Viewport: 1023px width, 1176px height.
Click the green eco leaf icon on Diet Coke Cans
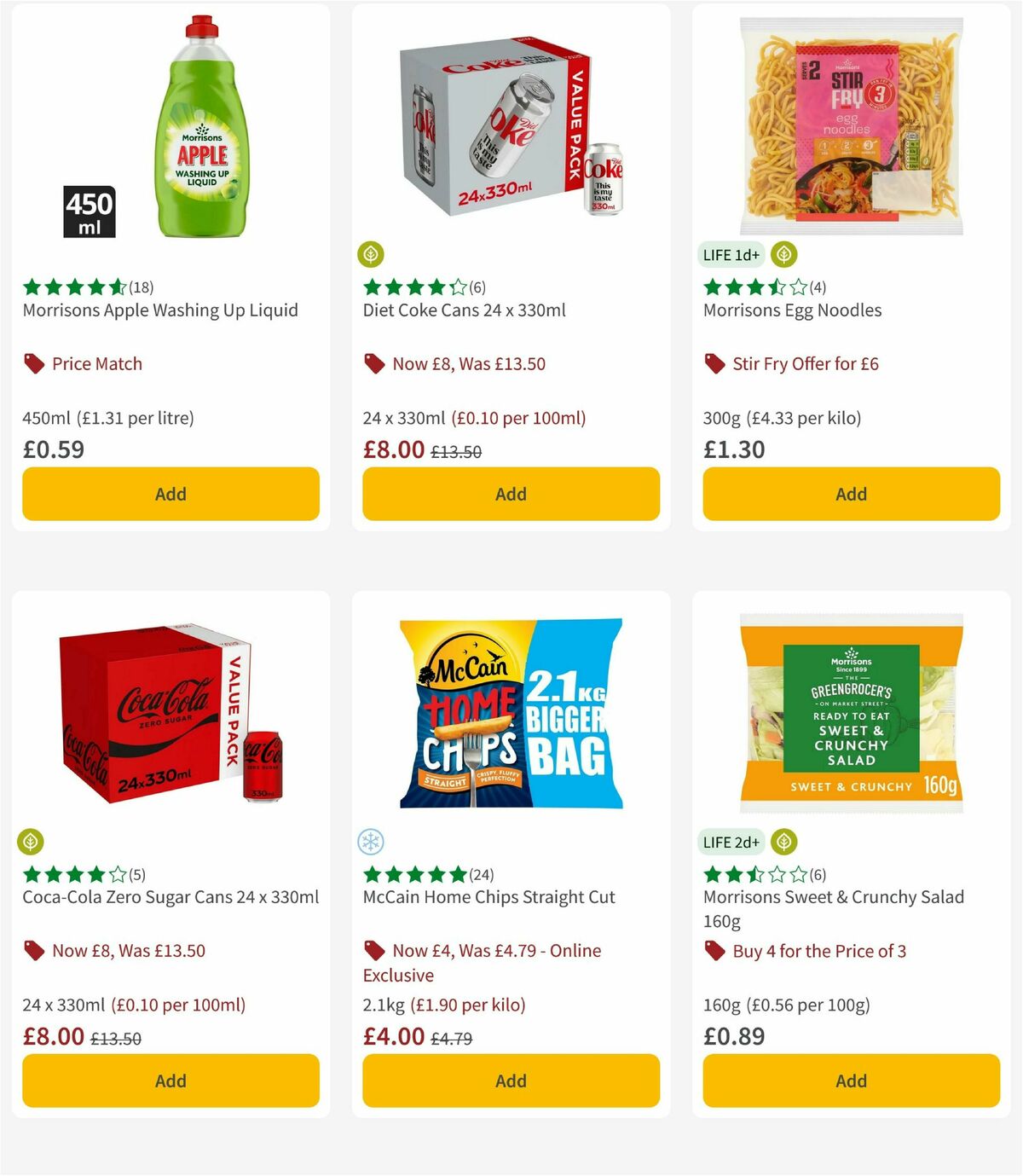tap(370, 252)
